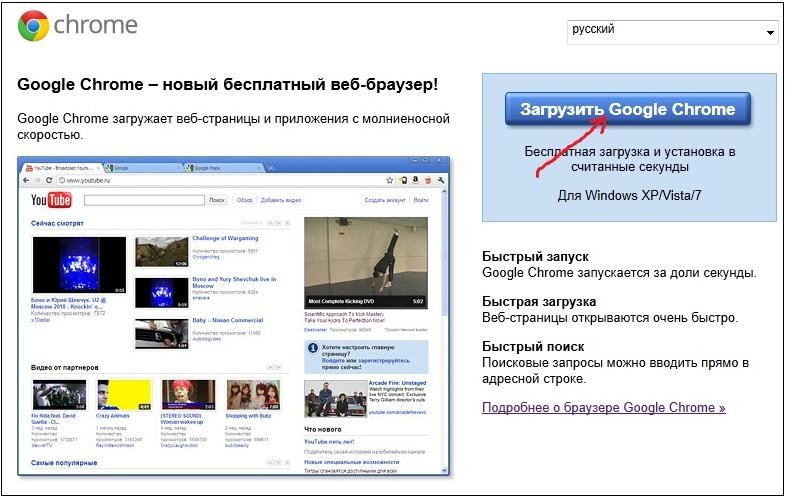Close the Google Maps tab with its X
Screen dimensions: 787x499
coord(260,168)
